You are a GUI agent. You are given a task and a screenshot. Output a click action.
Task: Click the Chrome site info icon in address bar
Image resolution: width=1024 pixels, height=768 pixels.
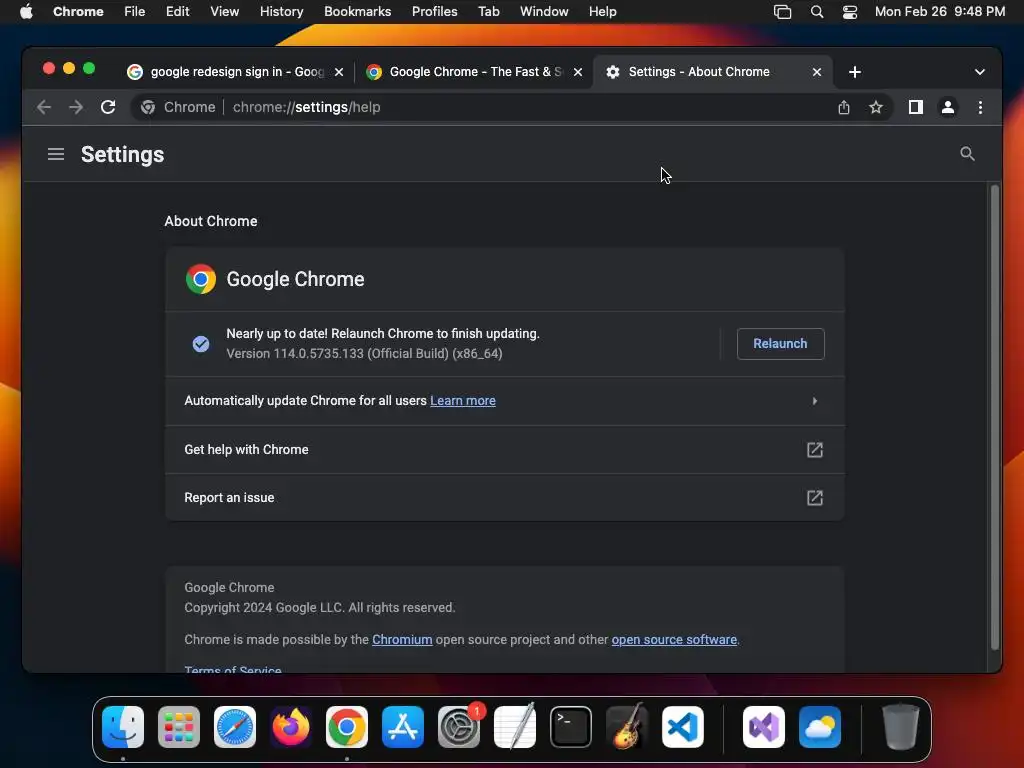148,107
